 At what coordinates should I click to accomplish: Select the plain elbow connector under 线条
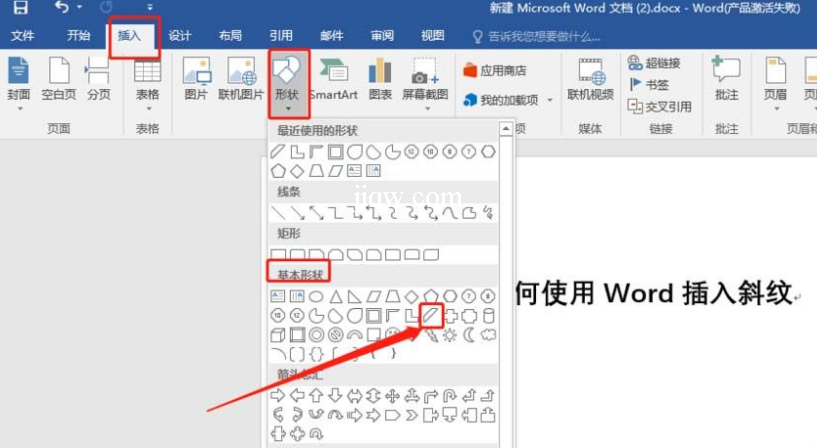point(336,213)
